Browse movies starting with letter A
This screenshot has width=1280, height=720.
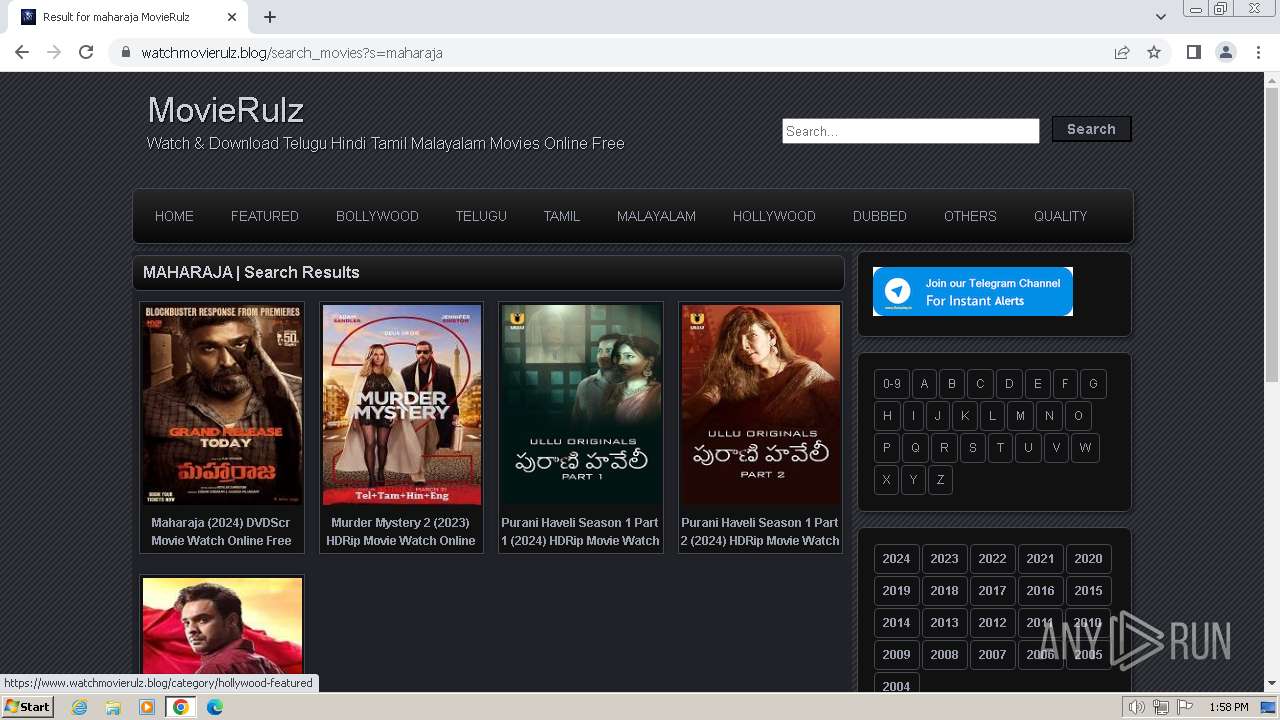point(924,384)
